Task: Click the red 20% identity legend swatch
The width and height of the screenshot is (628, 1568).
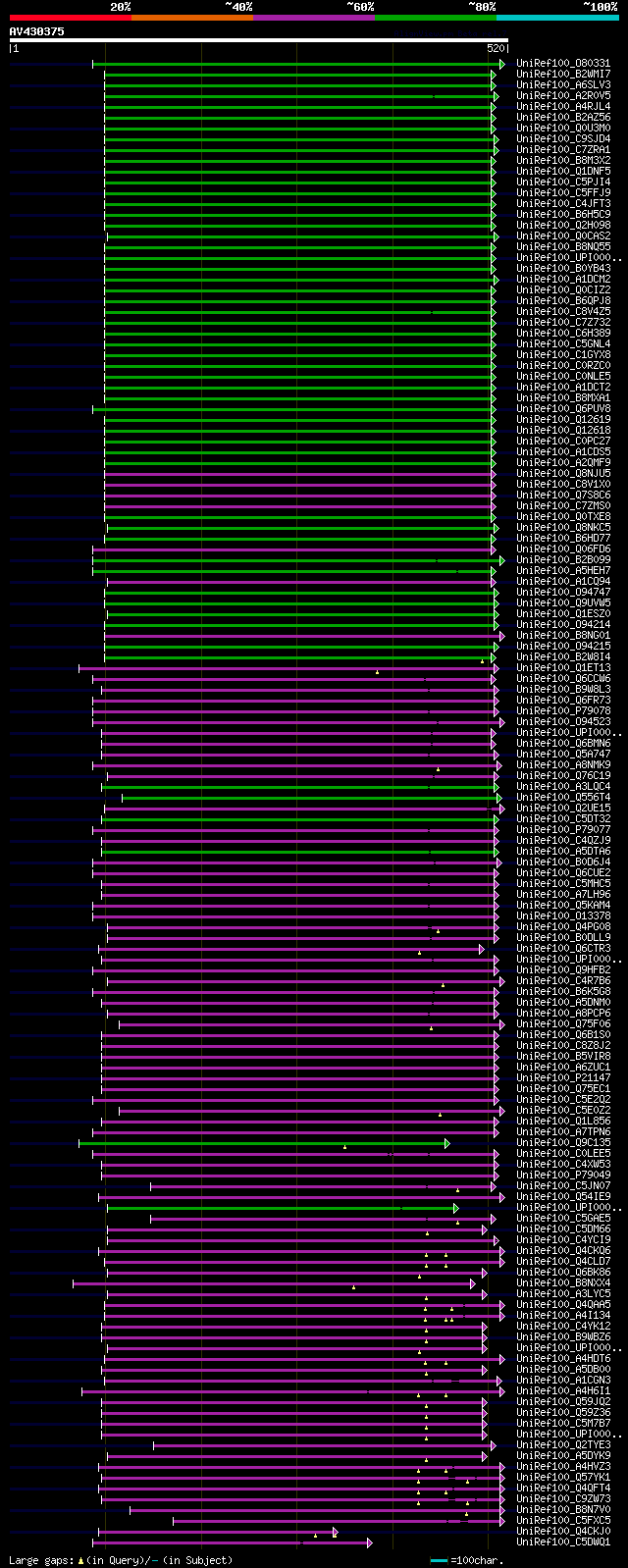Action: (71, 17)
